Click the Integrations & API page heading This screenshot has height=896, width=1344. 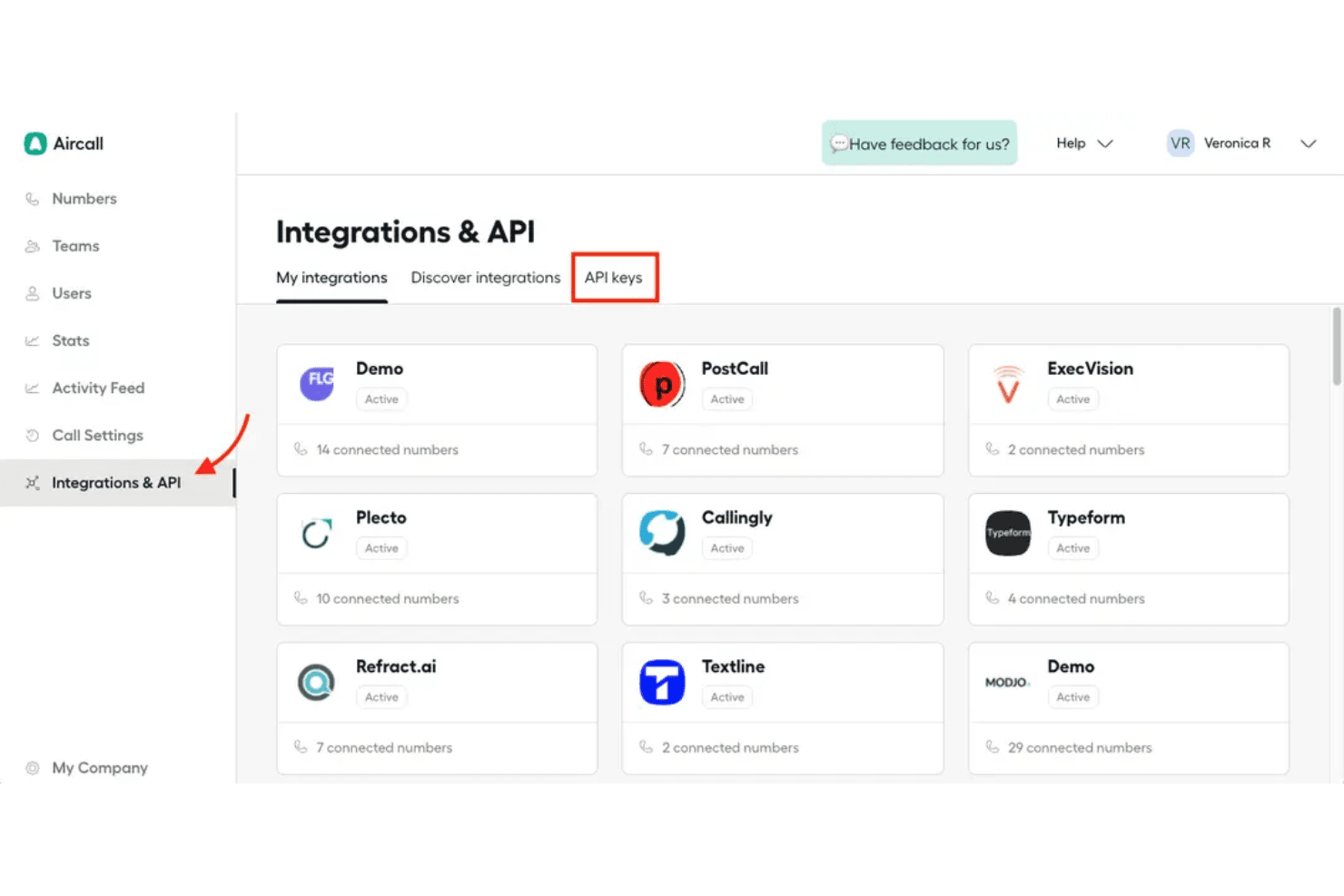(405, 231)
